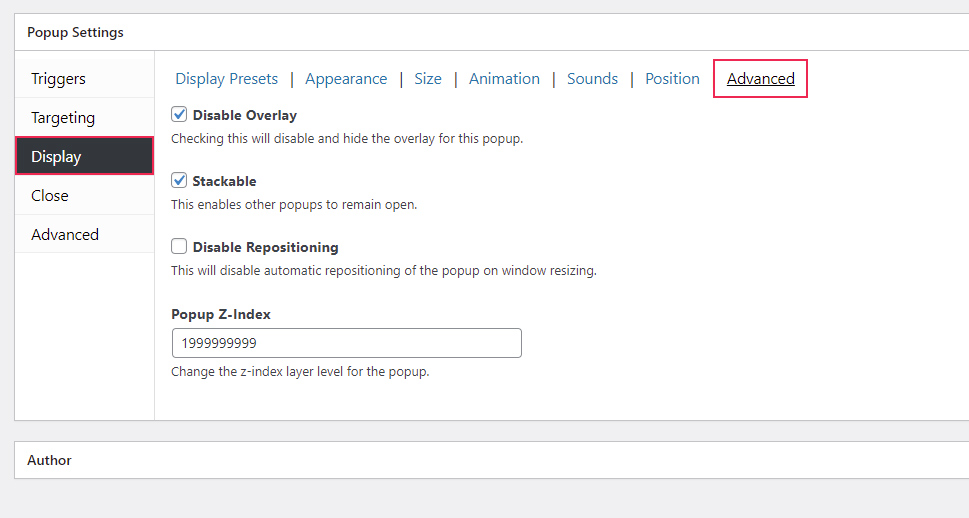Image resolution: width=969 pixels, height=518 pixels.
Task: Open the Sounds sub-tab
Action: (x=593, y=79)
